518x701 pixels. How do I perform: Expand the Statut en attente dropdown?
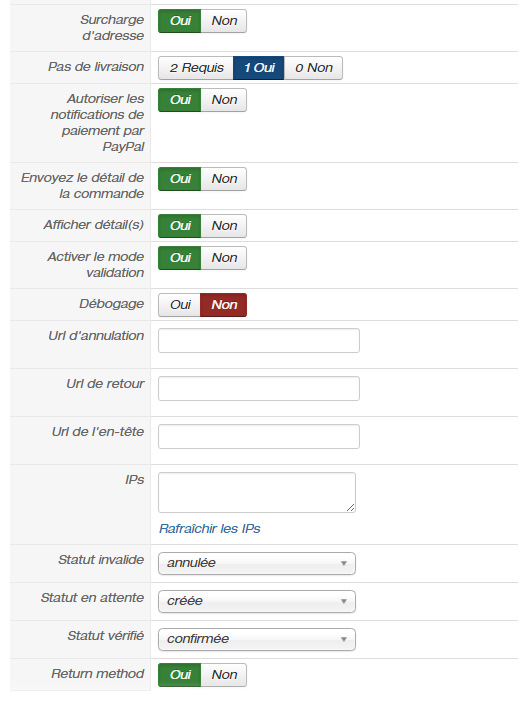click(257, 601)
